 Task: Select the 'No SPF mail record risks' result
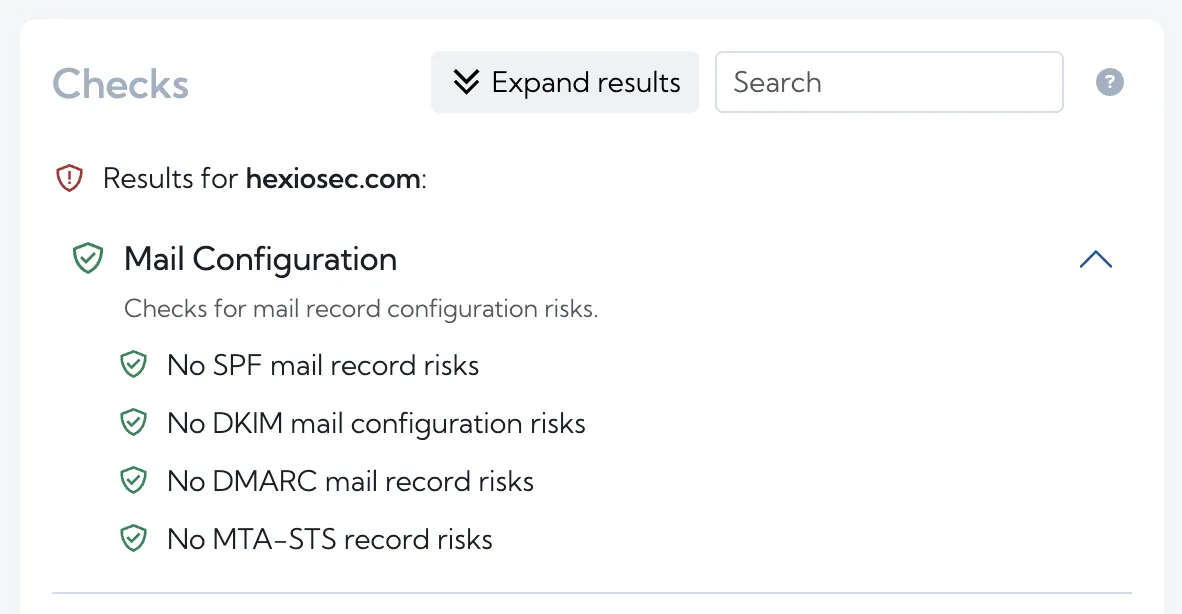pyautogui.click(x=323, y=364)
